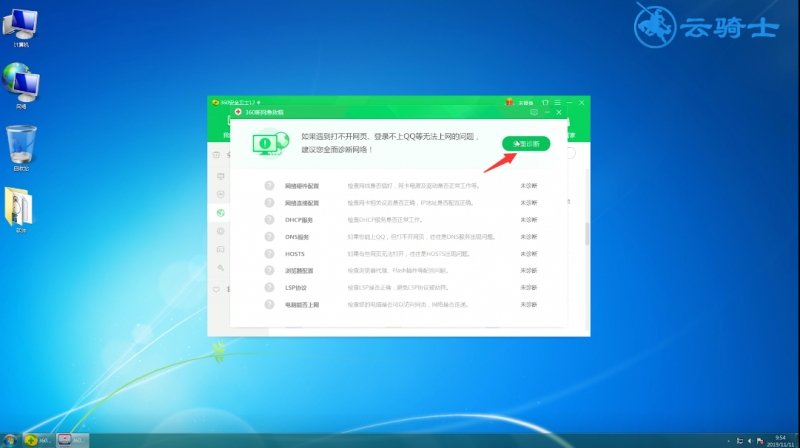The height and width of the screenshot is (448, 800).
Task: Click the network warning monitor illustration
Action: [271, 143]
